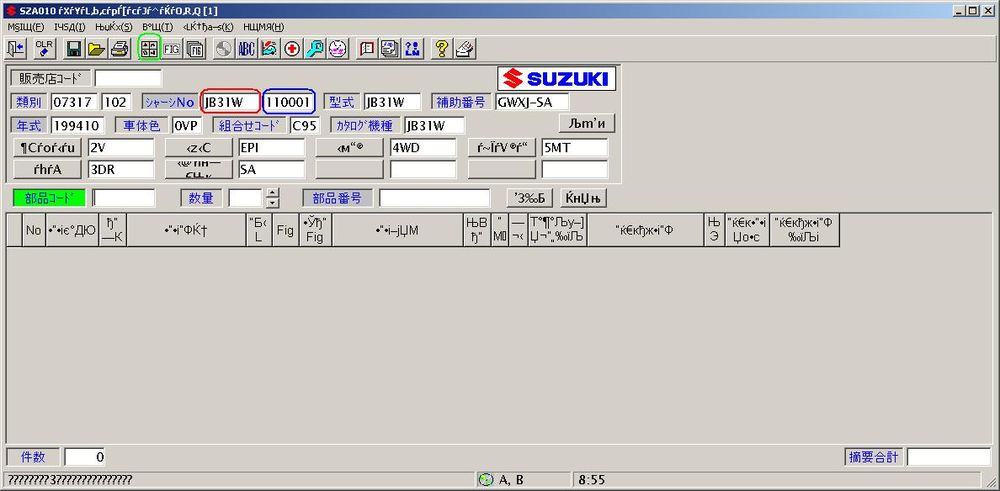Screen dimensions: 1000x491
Task: Click the red cross circle icon
Action: point(292,48)
